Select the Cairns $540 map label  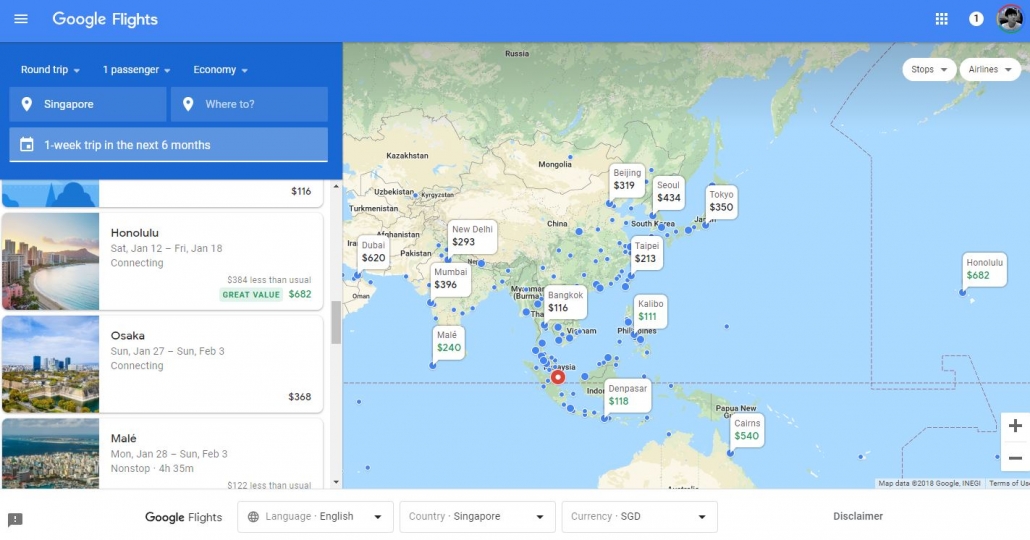[x=747, y=430]
